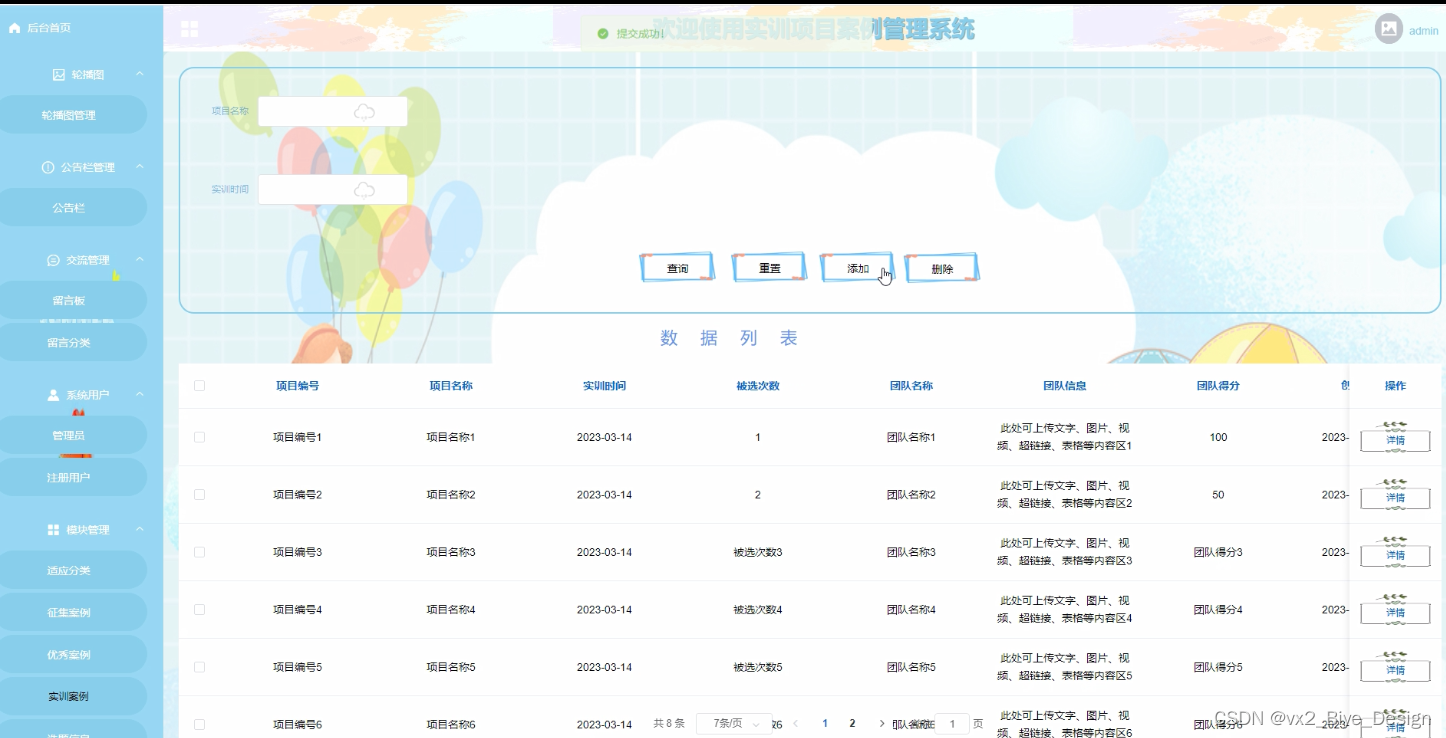Click the 删除 button
1446x738 pixels.
coord(942,268)
